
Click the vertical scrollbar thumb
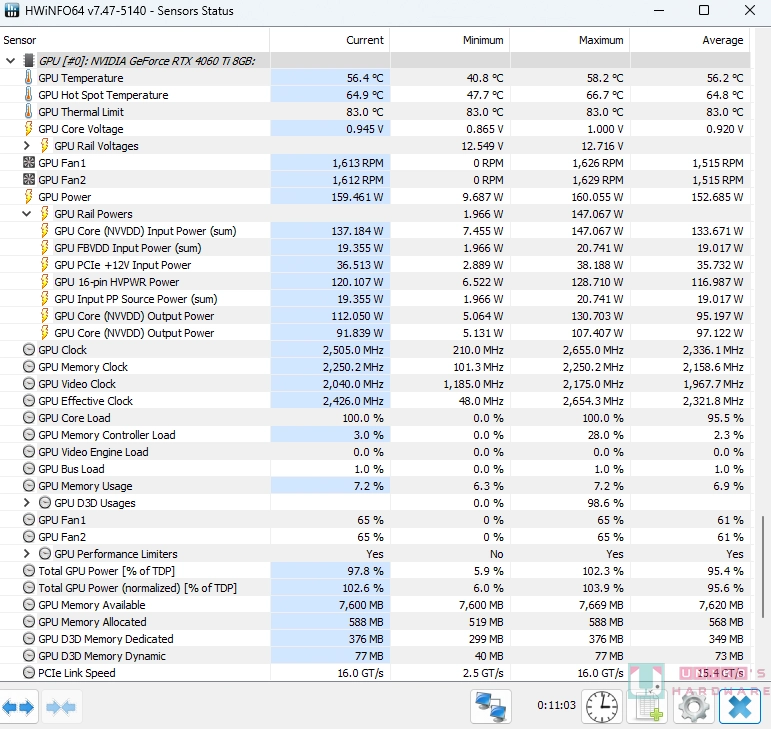point(763,567)
